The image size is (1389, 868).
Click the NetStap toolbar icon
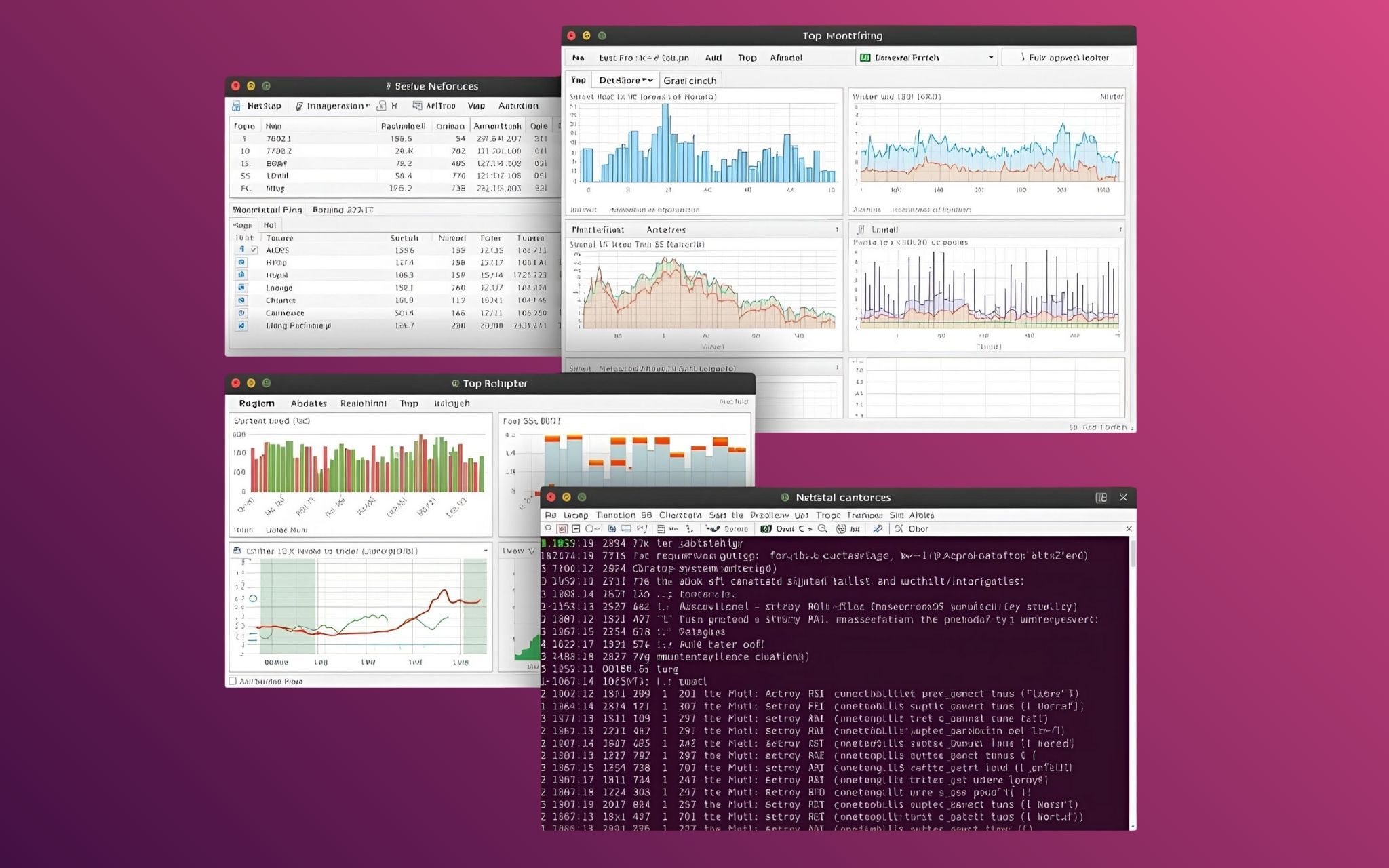(x=237, y=106)
